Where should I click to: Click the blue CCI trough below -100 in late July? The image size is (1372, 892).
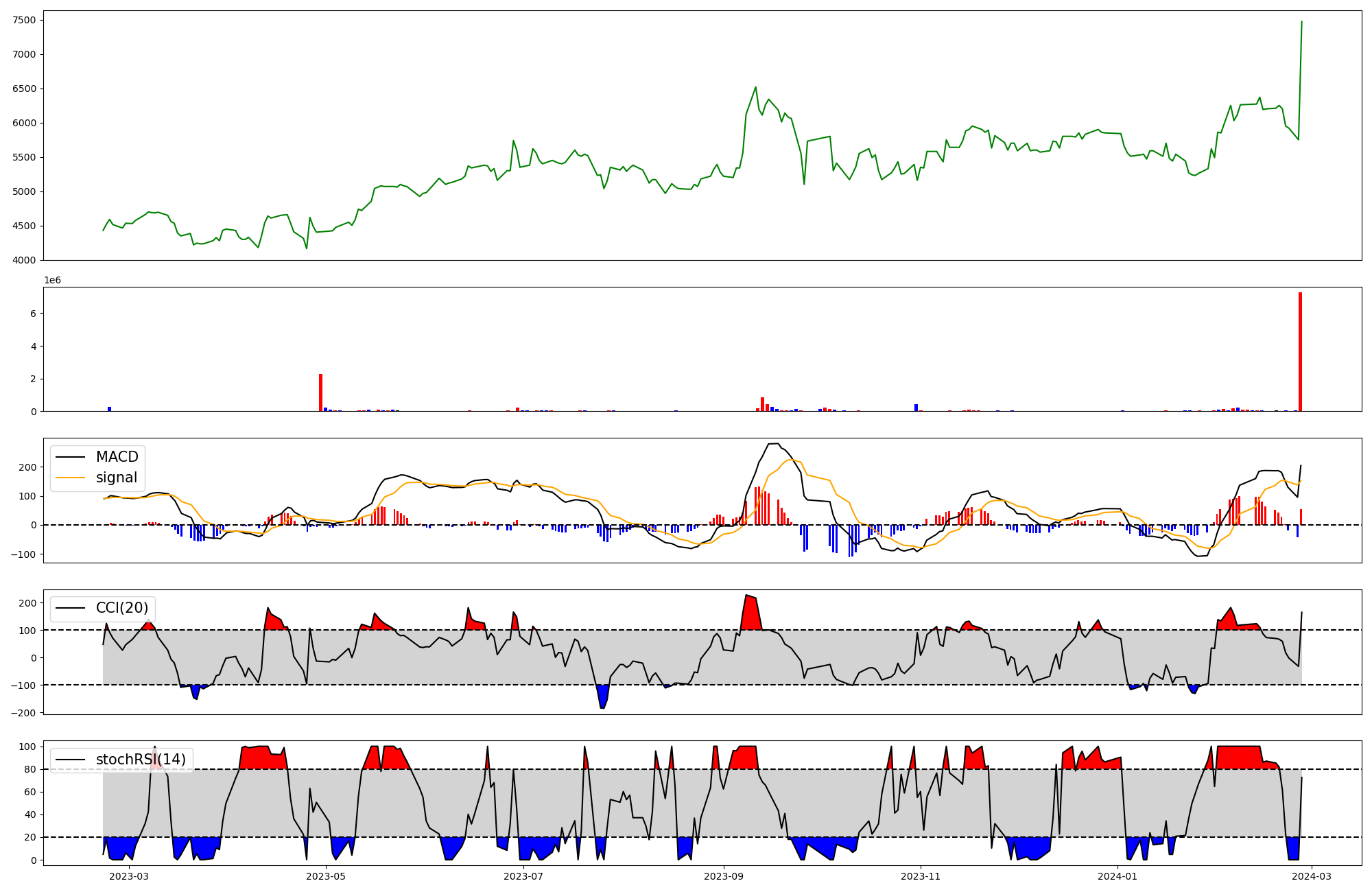pos(602,694)
